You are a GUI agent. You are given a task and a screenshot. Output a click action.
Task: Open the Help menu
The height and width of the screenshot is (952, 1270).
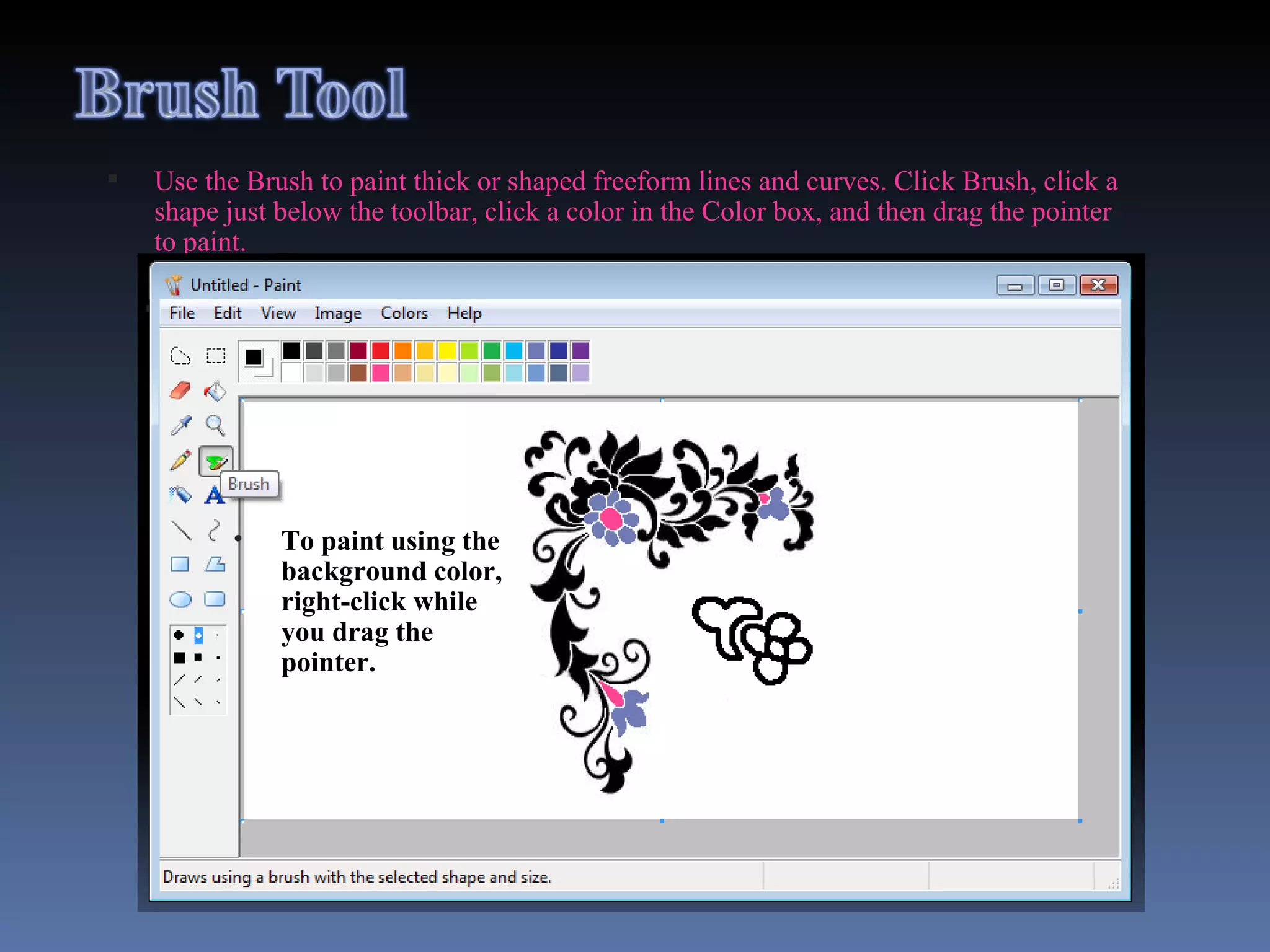click(464, 314)
